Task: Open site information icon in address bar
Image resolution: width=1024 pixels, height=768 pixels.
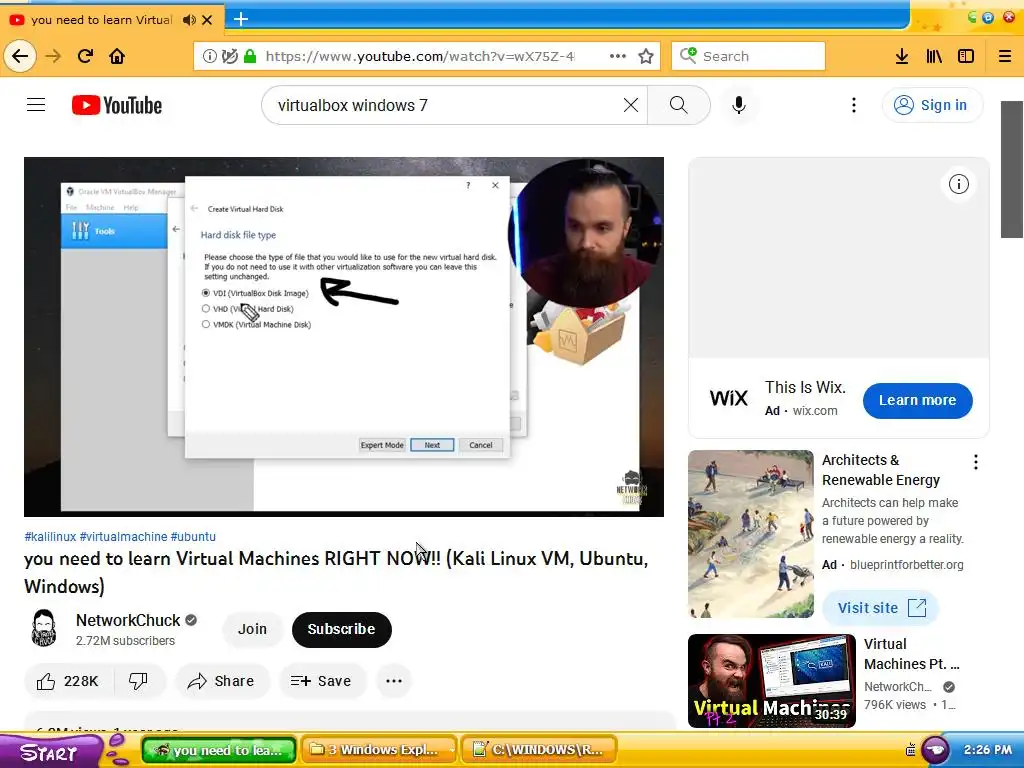Action: (x=210, y=56)
